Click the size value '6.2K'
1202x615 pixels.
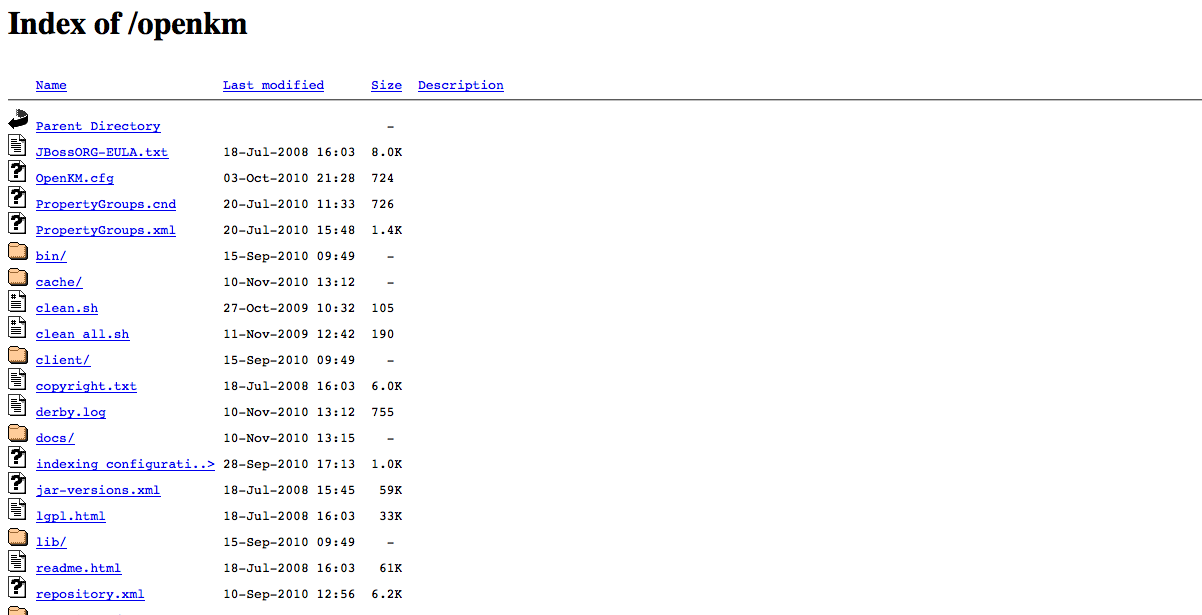386,594
